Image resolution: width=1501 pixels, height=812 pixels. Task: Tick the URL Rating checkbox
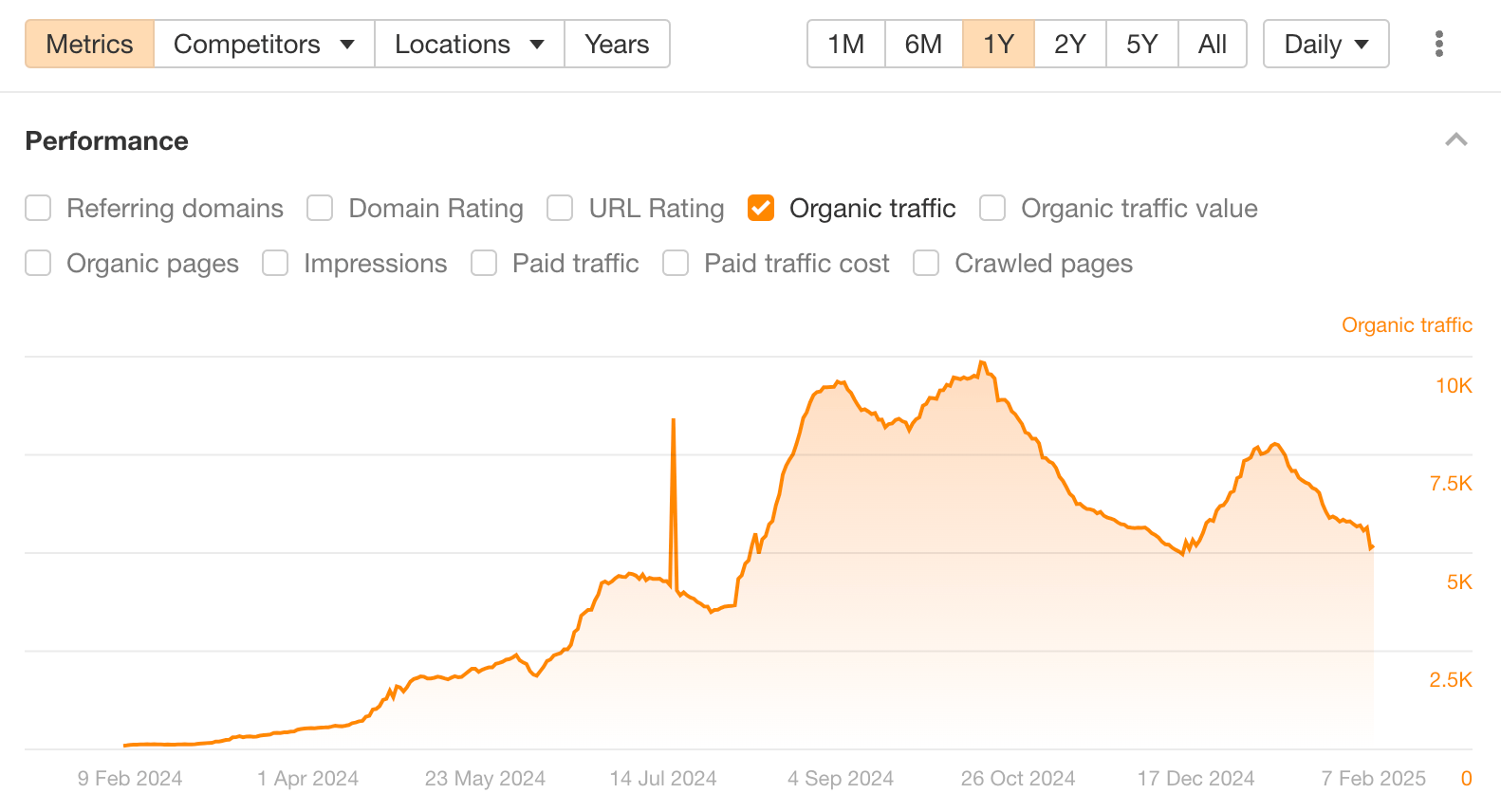pyautogui.click(x=560, y=208)
